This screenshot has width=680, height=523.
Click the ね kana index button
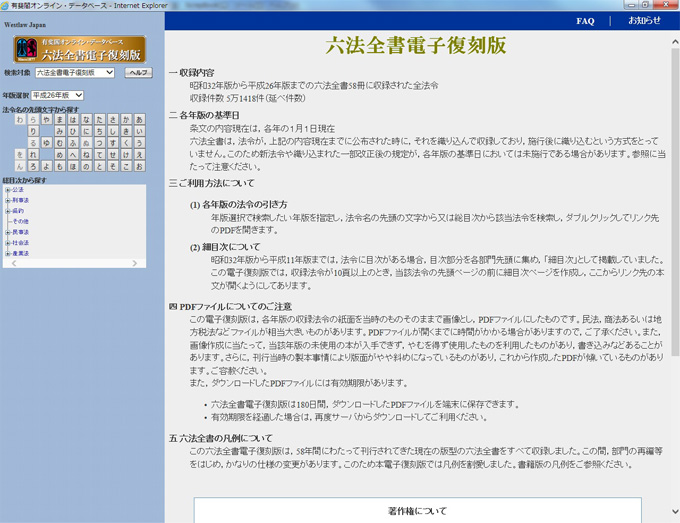86,155
